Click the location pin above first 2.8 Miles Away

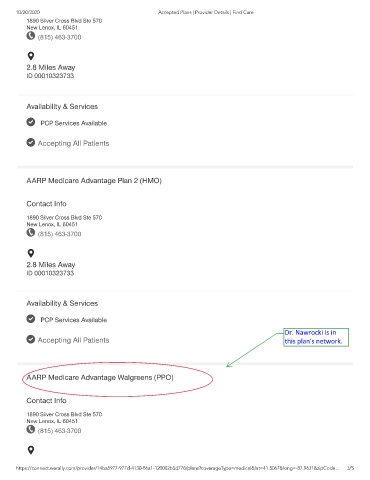31,56
